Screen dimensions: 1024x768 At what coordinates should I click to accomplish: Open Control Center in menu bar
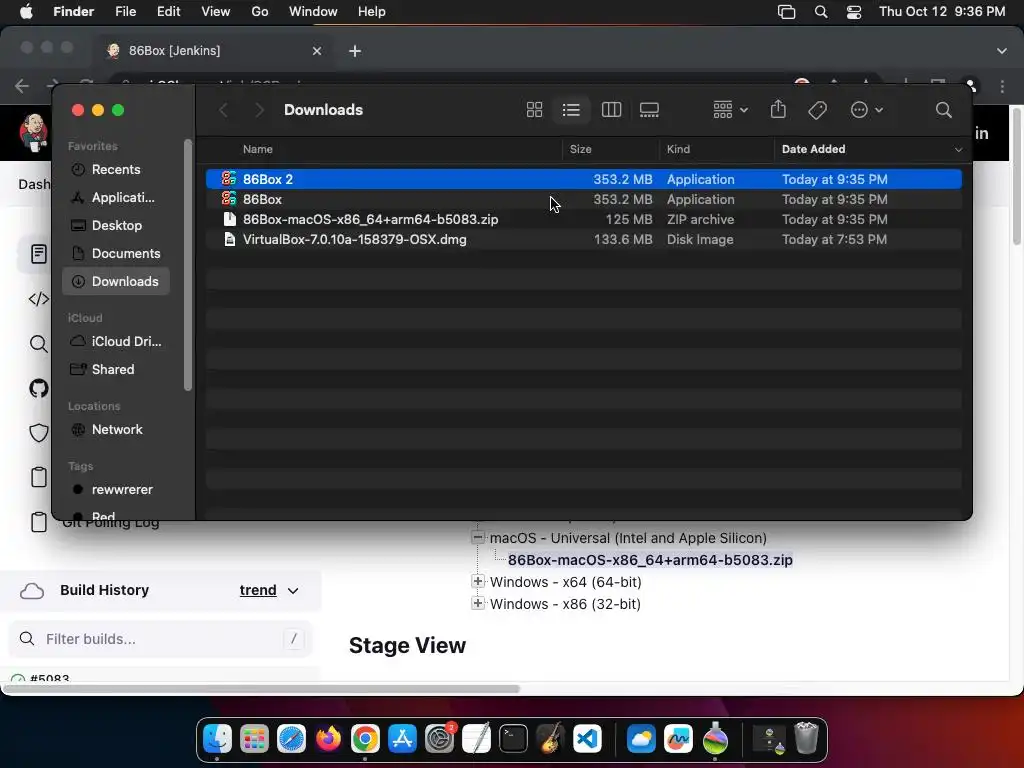pos(854,12)
